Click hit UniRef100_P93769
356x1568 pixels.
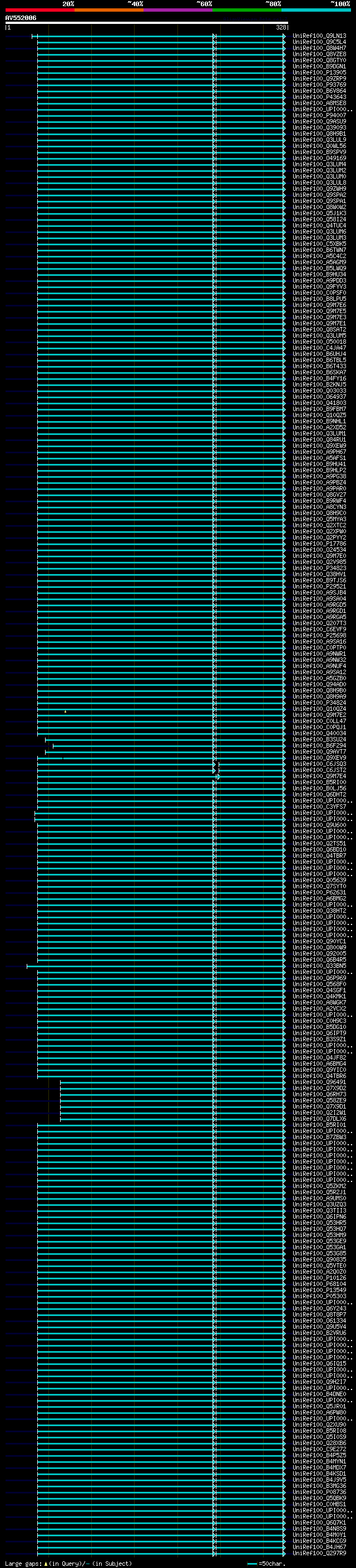319,85
